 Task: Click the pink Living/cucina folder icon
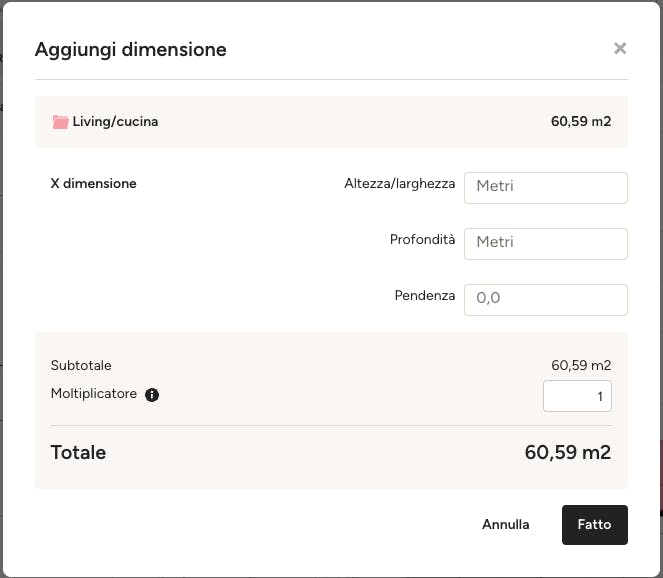point(60,122)
